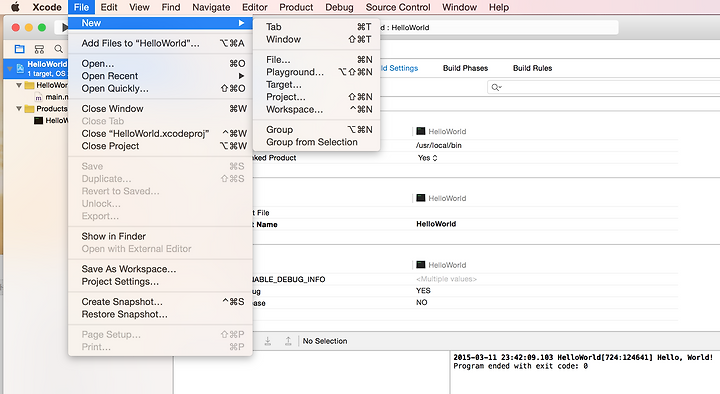Click the No Selection debug label

click(x=325, y=341)
